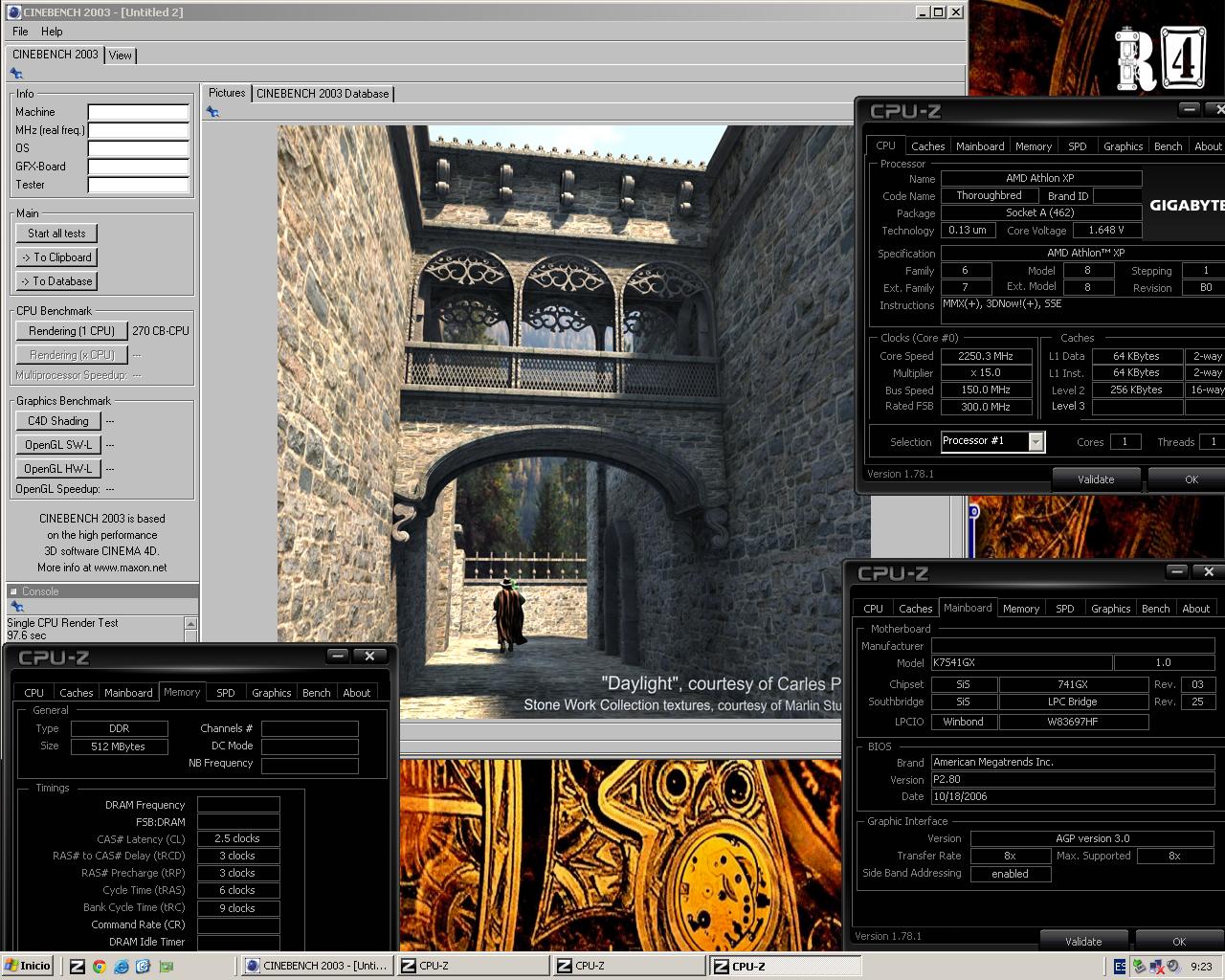This screenshot has height=980, width=1225.
Task: Open Google Chrome from quick launch
Action: (x=99, y=966)
